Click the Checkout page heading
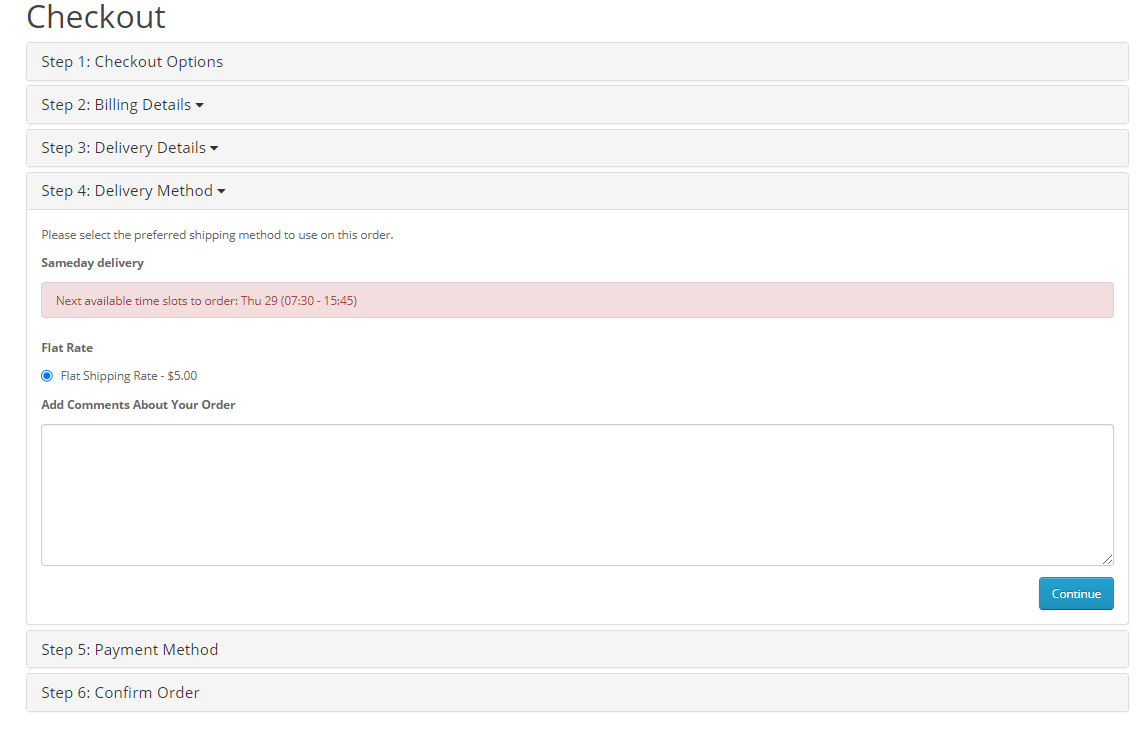This screenshot has width=1139, height=733. coord(96,17)
